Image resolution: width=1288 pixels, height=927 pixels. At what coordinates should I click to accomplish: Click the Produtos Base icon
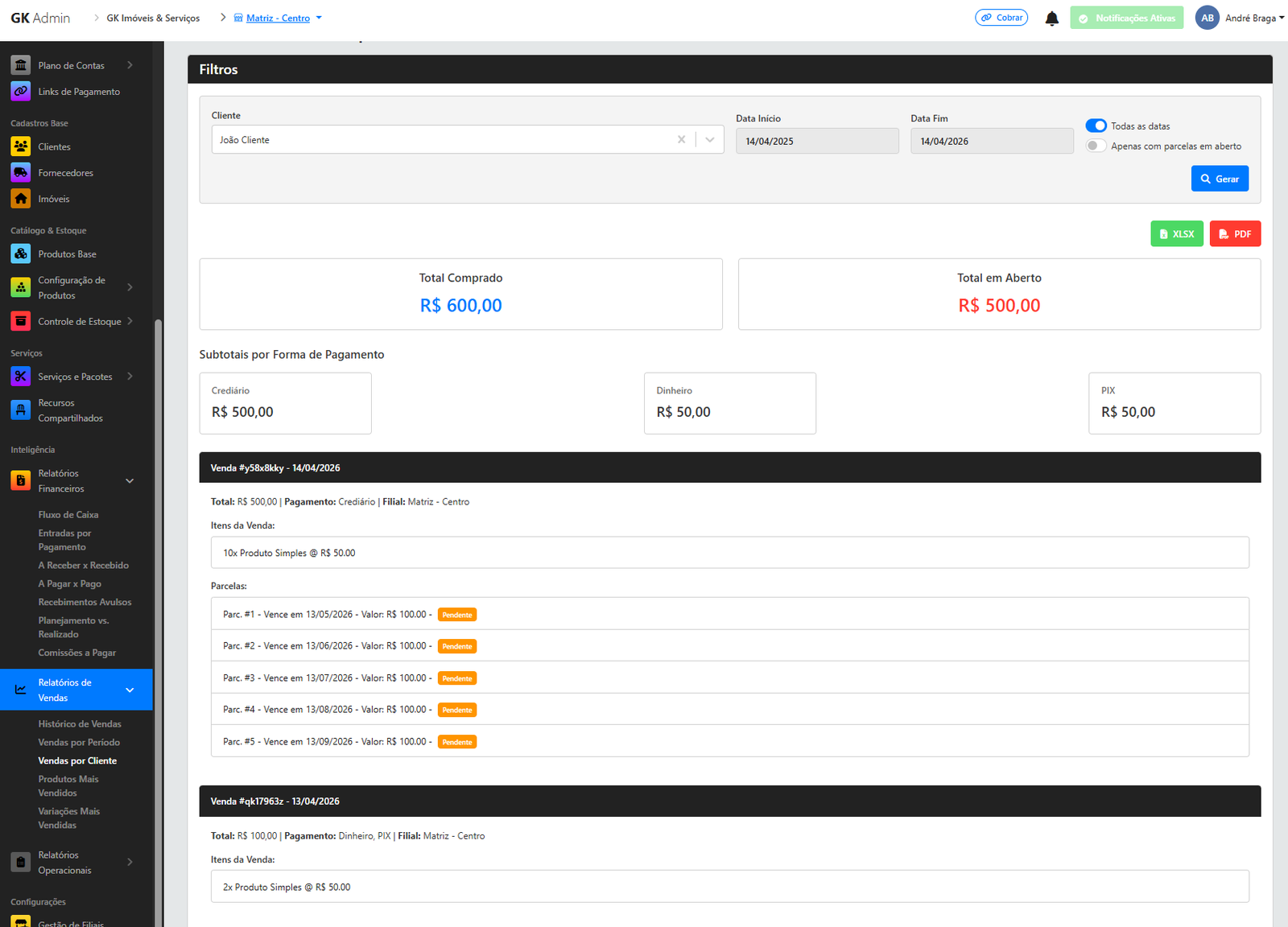[21, 254]
